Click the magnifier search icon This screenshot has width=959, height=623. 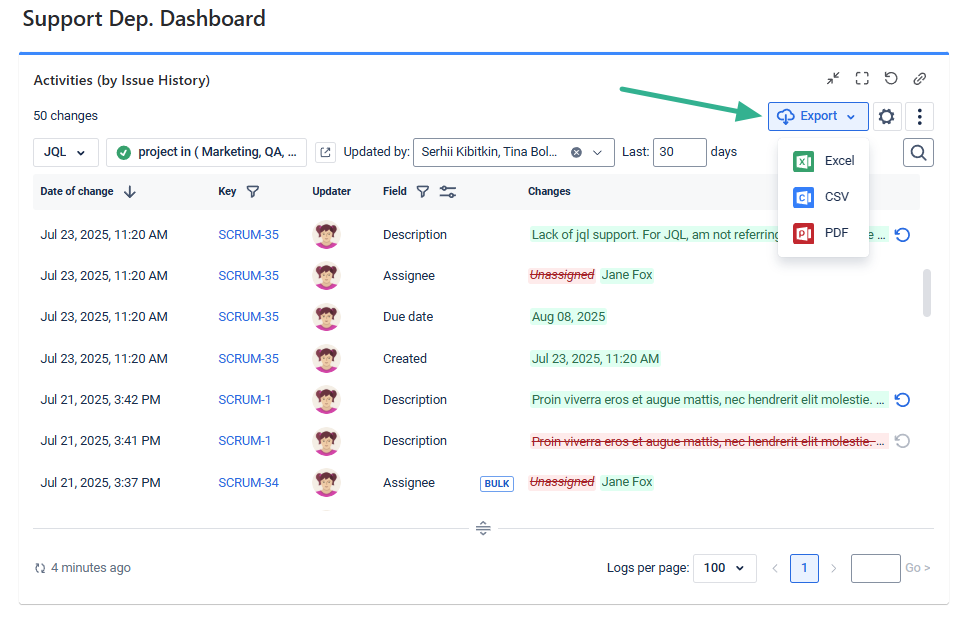coord(918,152)
